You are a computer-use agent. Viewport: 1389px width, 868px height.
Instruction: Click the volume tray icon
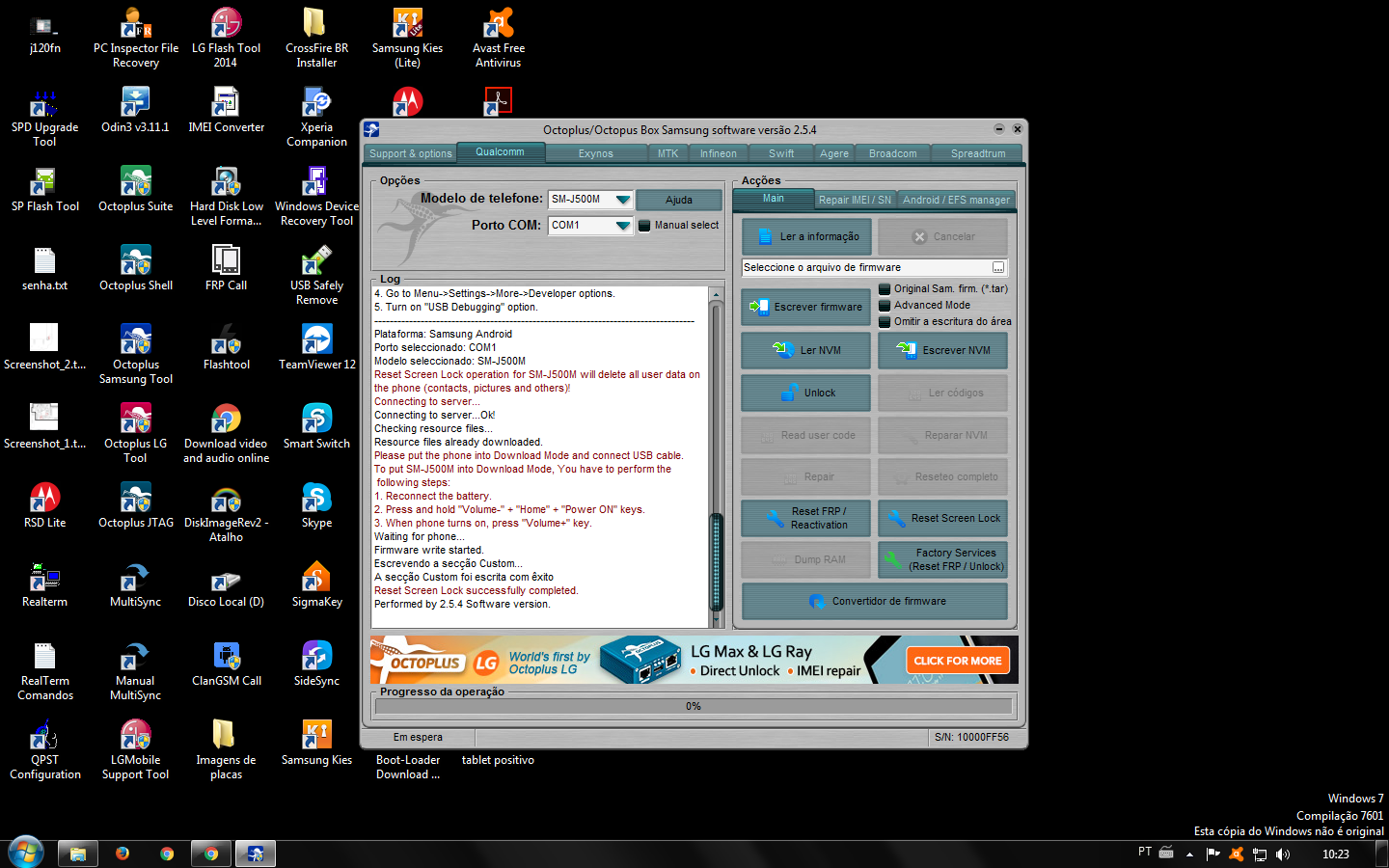coord(1282,854)
